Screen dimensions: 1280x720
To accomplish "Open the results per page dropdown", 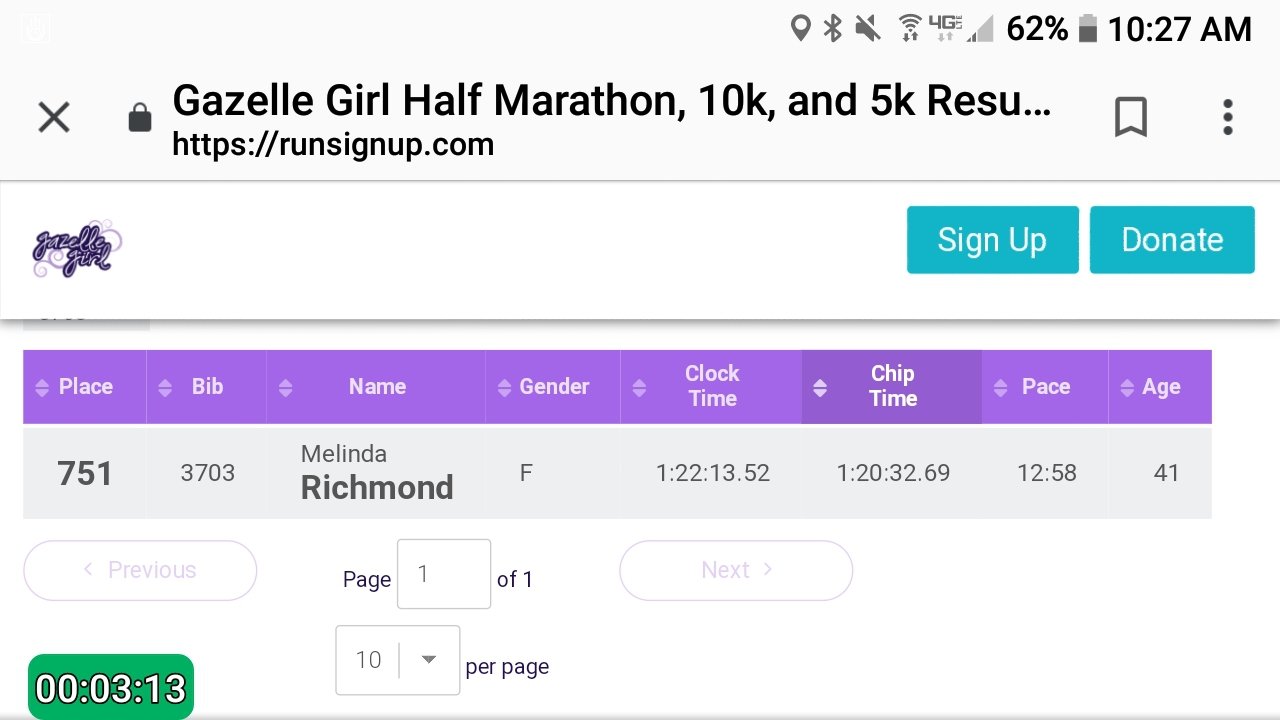I will click(398, 660).
